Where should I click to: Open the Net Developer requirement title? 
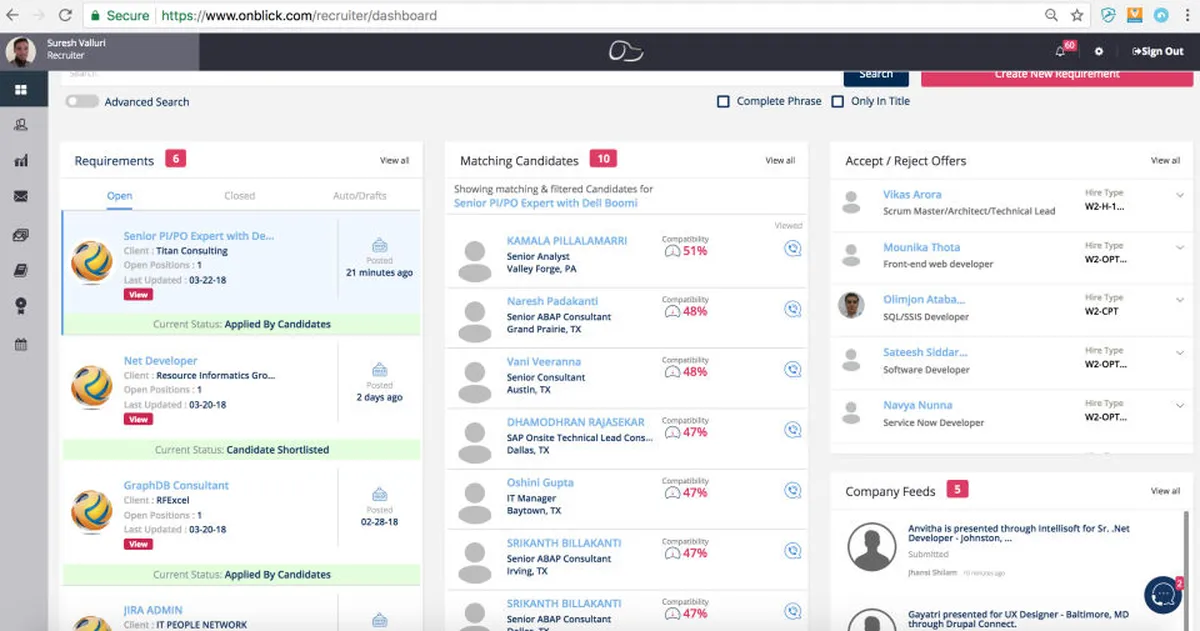click(x=160, y=361)
